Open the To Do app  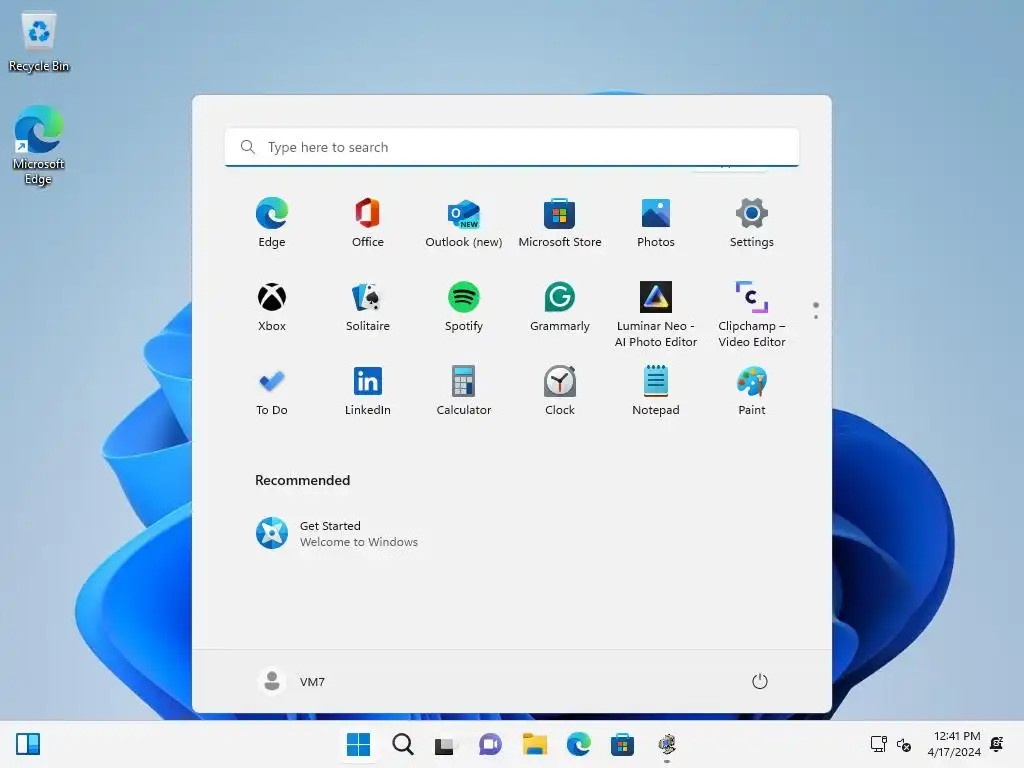[x=272, y=391]
